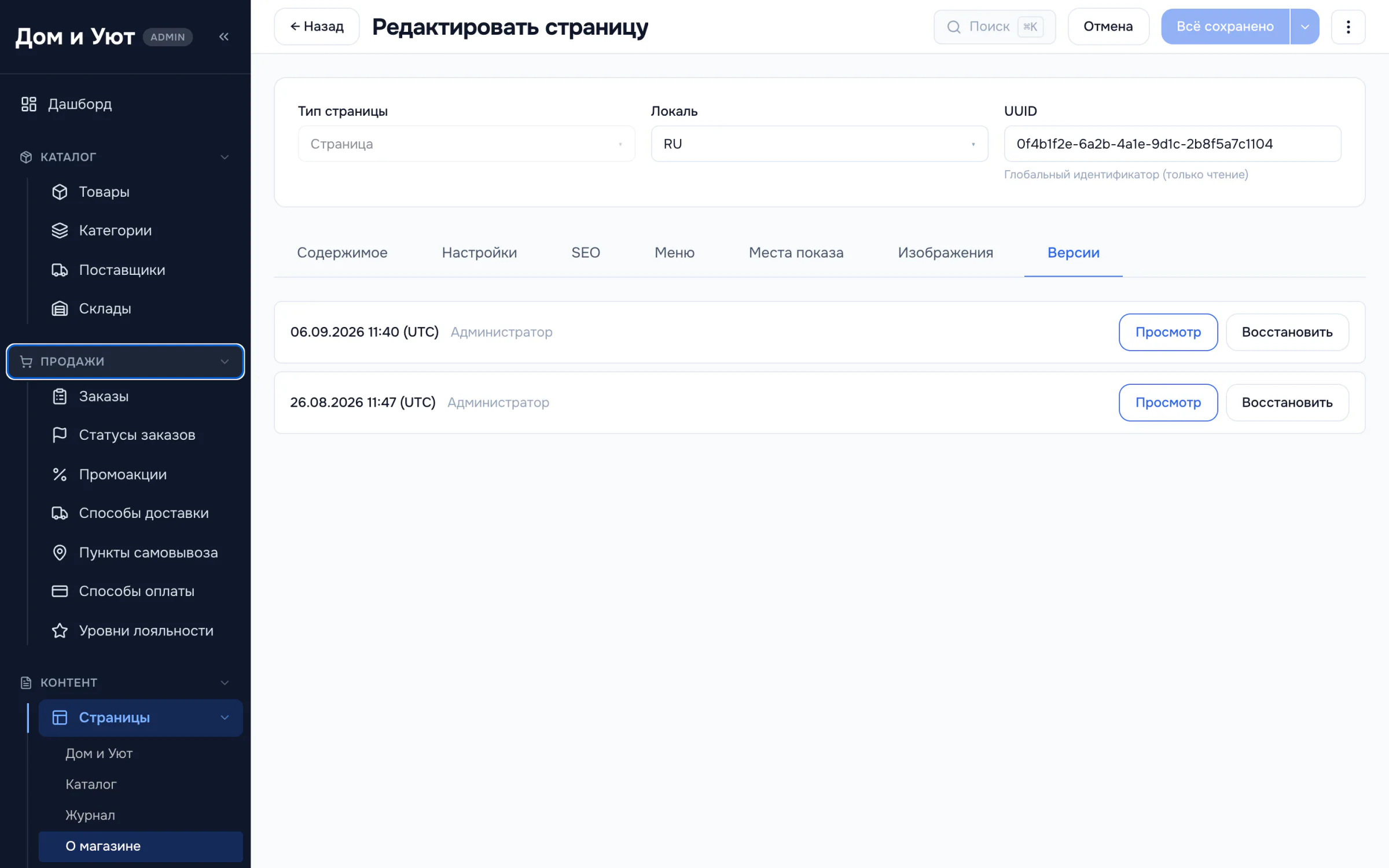Select О магазине page in sidebar
The height and width of the screenshot is (868, 1389).
(141, 847)
